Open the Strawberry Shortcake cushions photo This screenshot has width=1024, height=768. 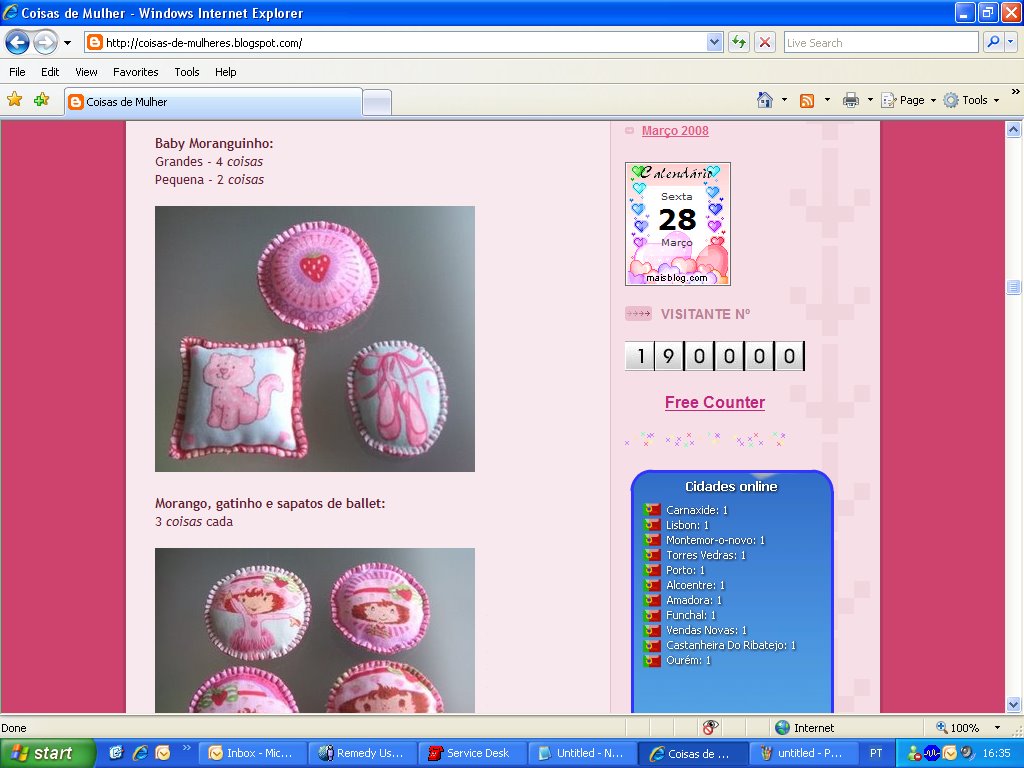pyautogui.click(x=315, y=630)
